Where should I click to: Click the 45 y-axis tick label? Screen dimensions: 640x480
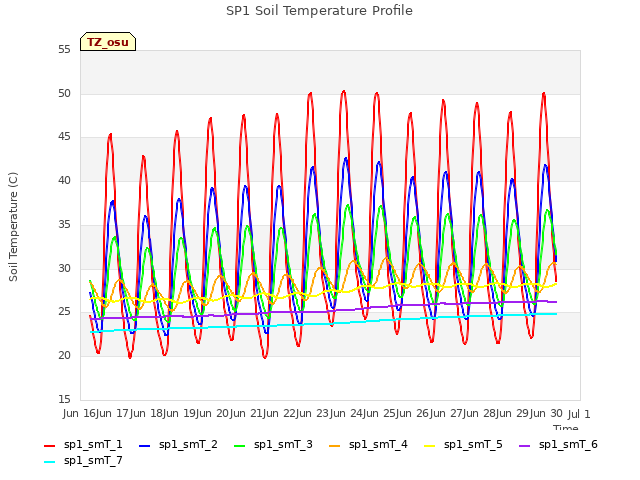64,137
